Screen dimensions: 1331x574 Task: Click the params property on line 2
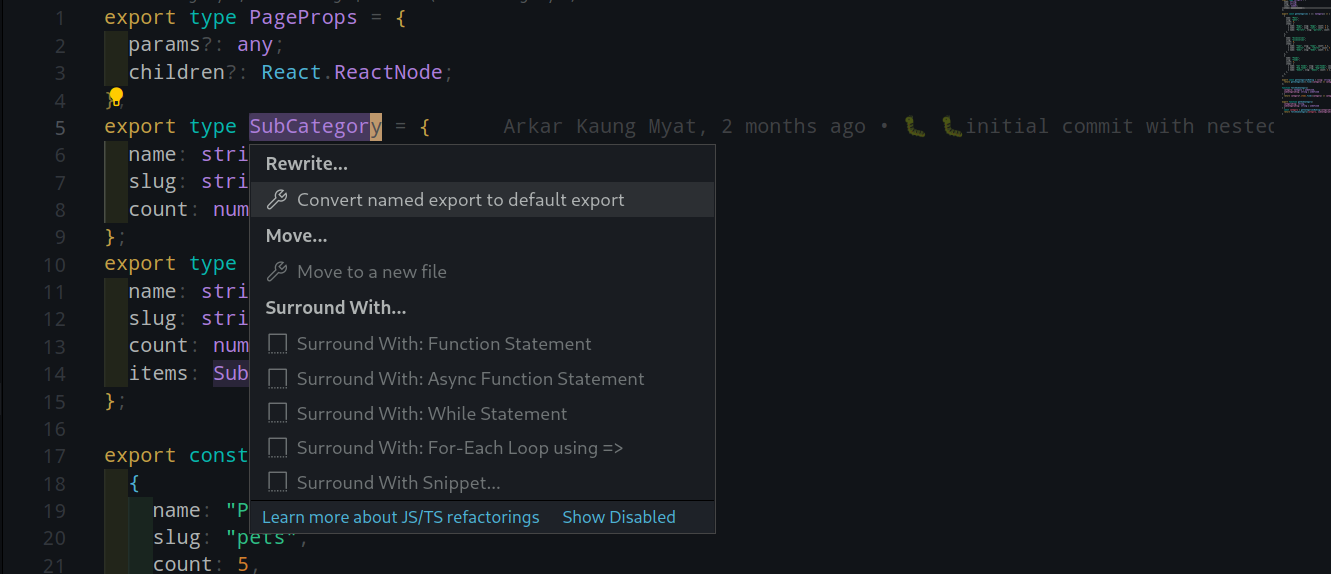coord(164,45)
